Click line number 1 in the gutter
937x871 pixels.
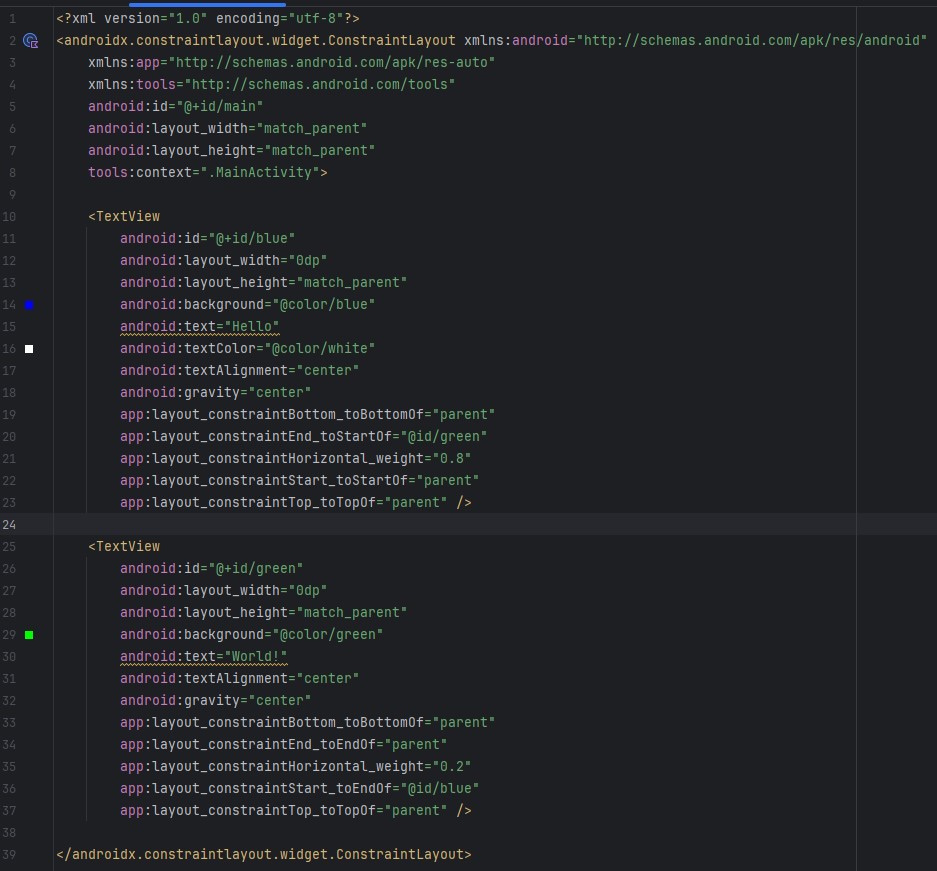[x=12, y=19]
